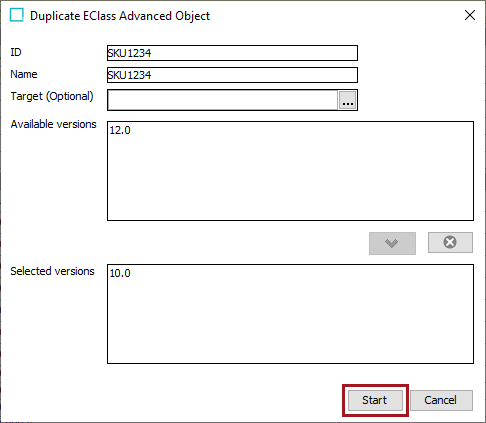Image resolution: width=486 pixels, height=423 pixels.
Task: Click the Selected versions label
Action: (x=52, y=271)
